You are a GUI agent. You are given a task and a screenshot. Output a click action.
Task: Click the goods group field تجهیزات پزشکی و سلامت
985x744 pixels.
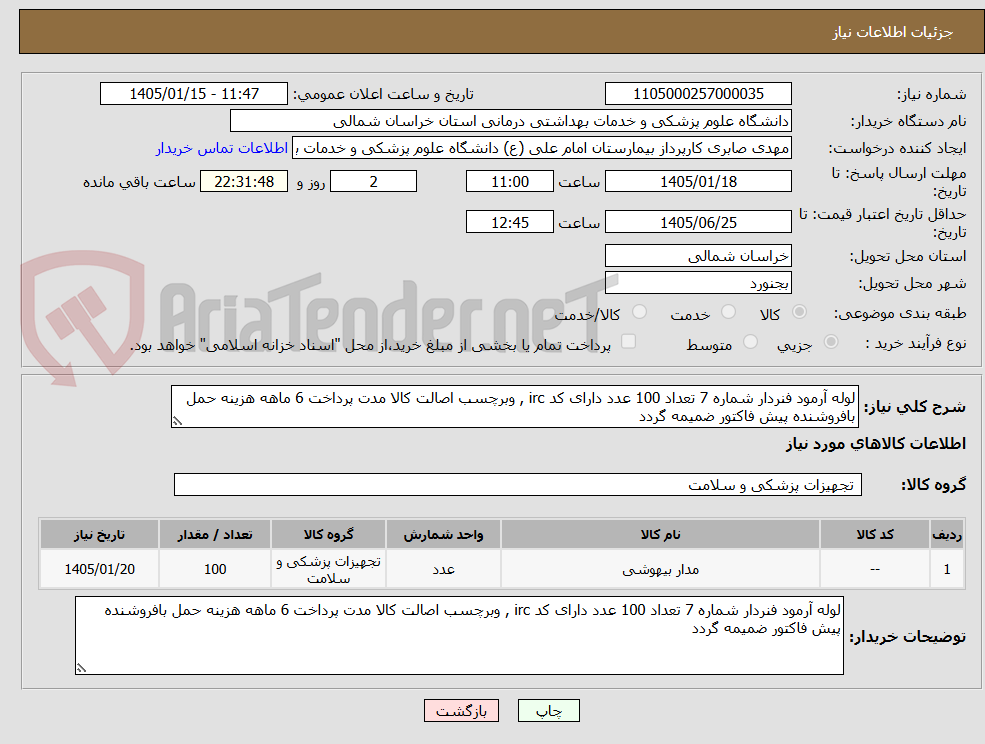pos(518,484)
